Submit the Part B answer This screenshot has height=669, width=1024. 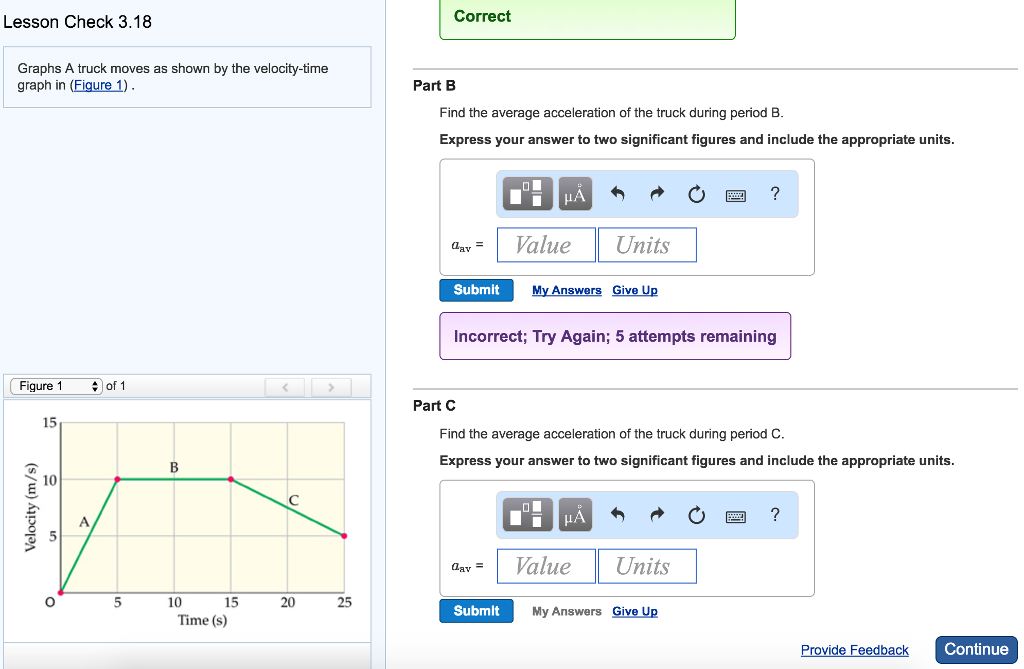pyautogui.click(x=476, y=289)
